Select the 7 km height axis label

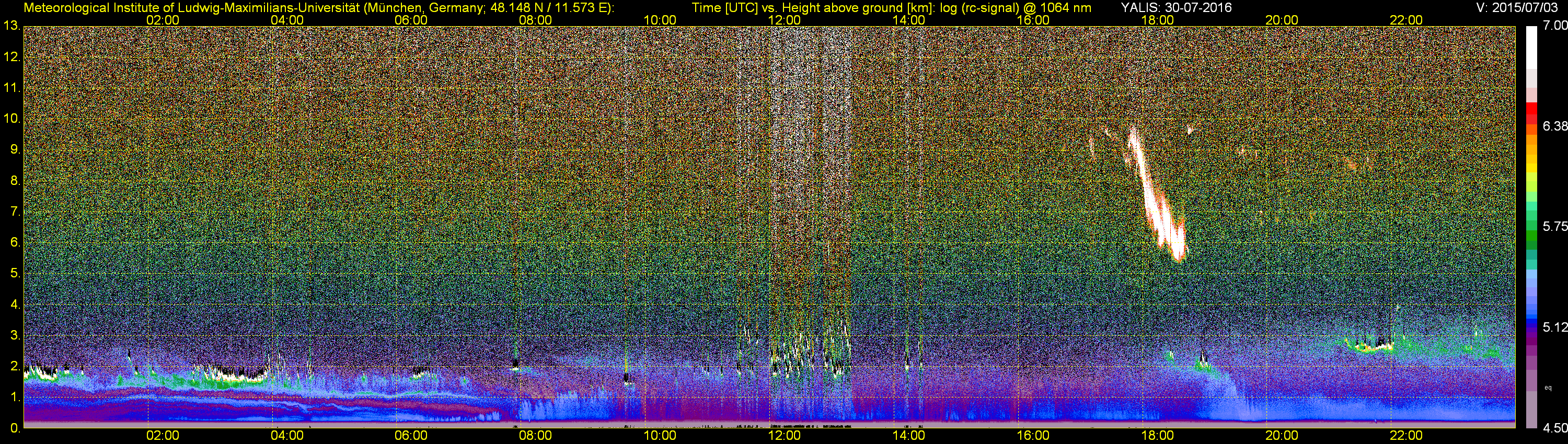[15, 212]
